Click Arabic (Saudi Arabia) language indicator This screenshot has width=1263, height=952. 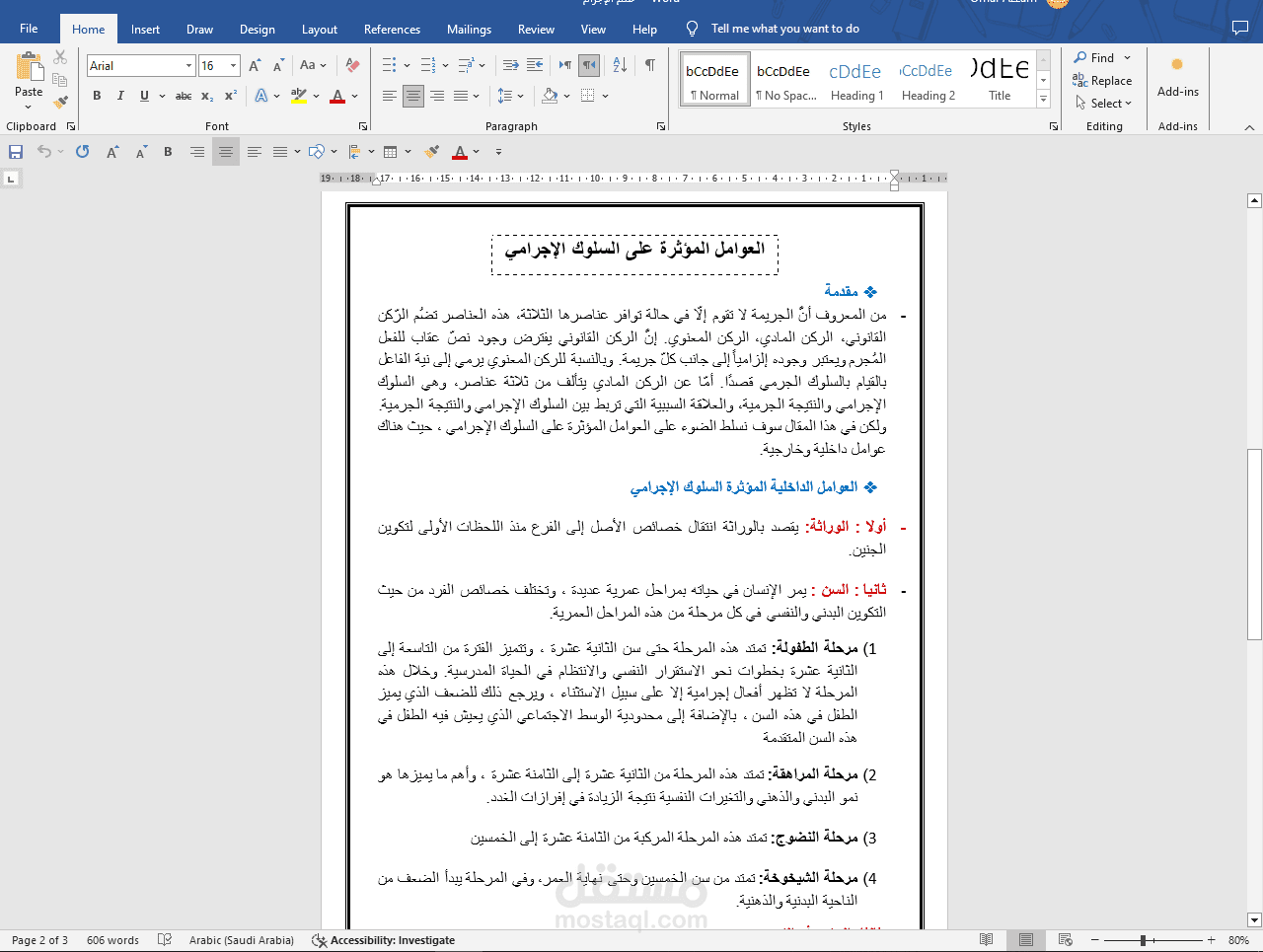(x=242, y=940)
